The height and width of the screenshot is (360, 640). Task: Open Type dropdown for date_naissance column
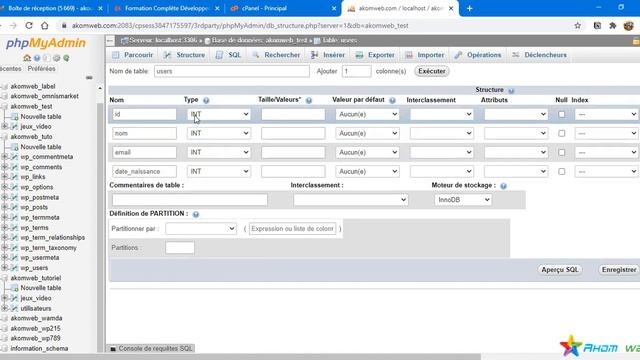click(x=219, y=171)
